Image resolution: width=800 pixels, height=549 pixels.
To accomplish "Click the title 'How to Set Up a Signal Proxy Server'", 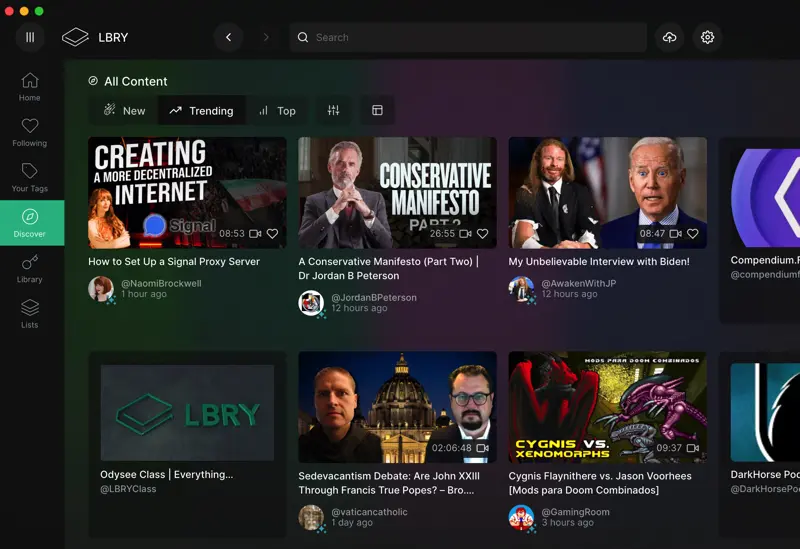I will (x=174, y=261).
